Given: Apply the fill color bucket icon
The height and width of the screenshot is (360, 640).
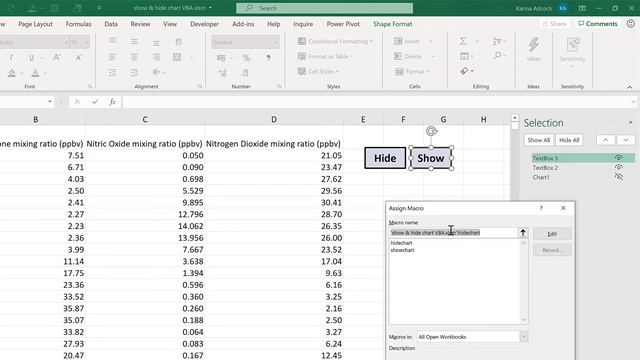Looking at the screenshot, I should tap(12, 73).
